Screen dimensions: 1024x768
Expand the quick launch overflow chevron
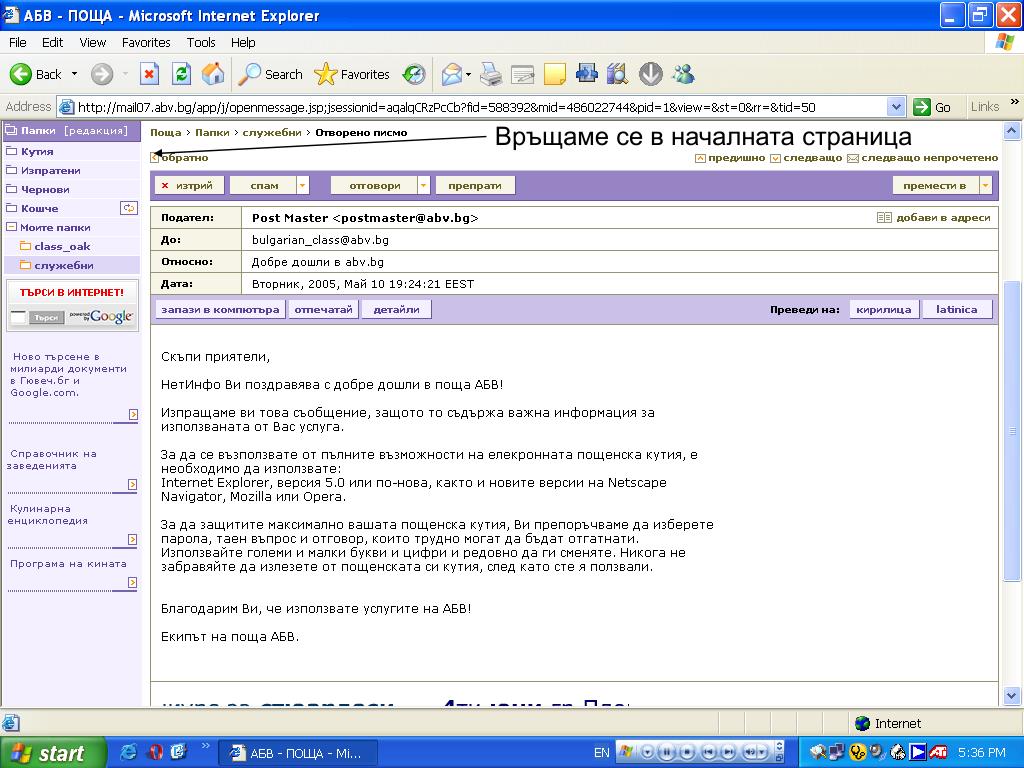[206, 745]
